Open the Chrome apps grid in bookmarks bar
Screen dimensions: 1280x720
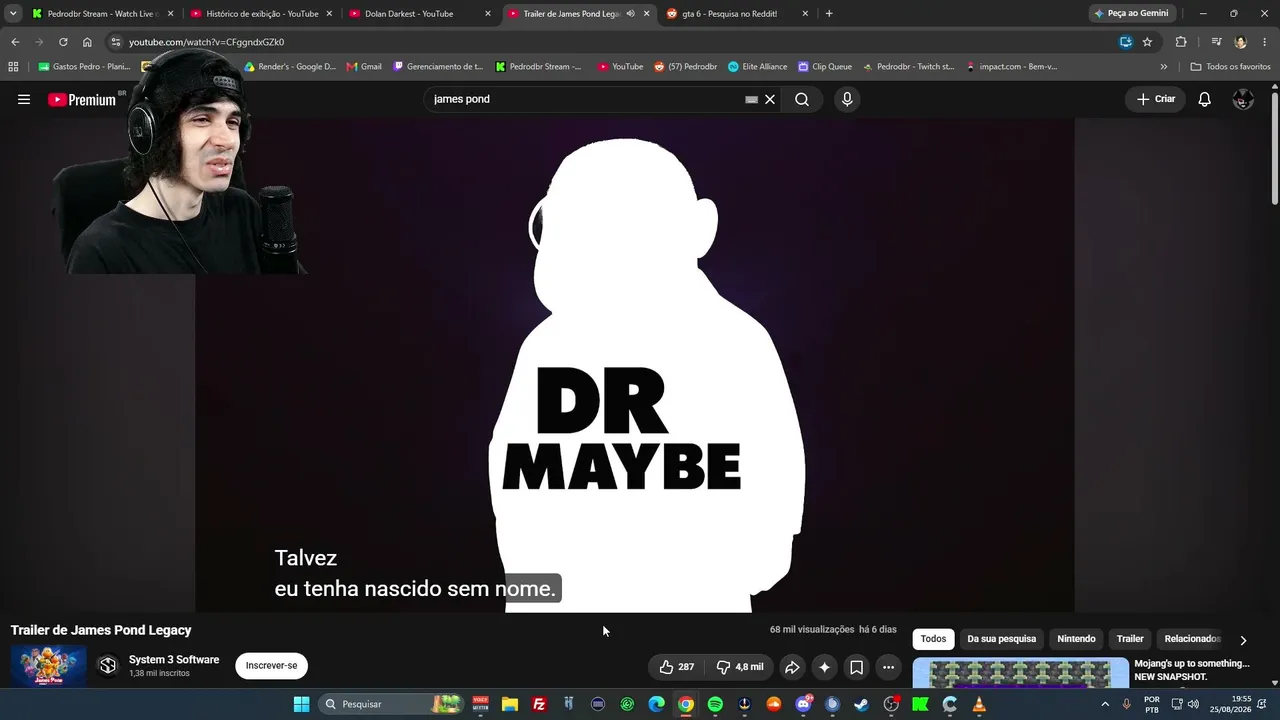(13, 67)
